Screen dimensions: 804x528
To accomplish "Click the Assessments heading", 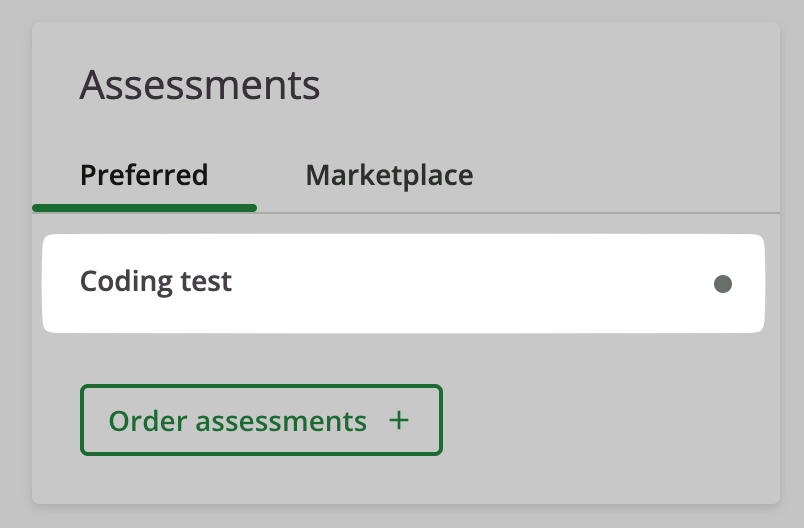I will (200, 85).
